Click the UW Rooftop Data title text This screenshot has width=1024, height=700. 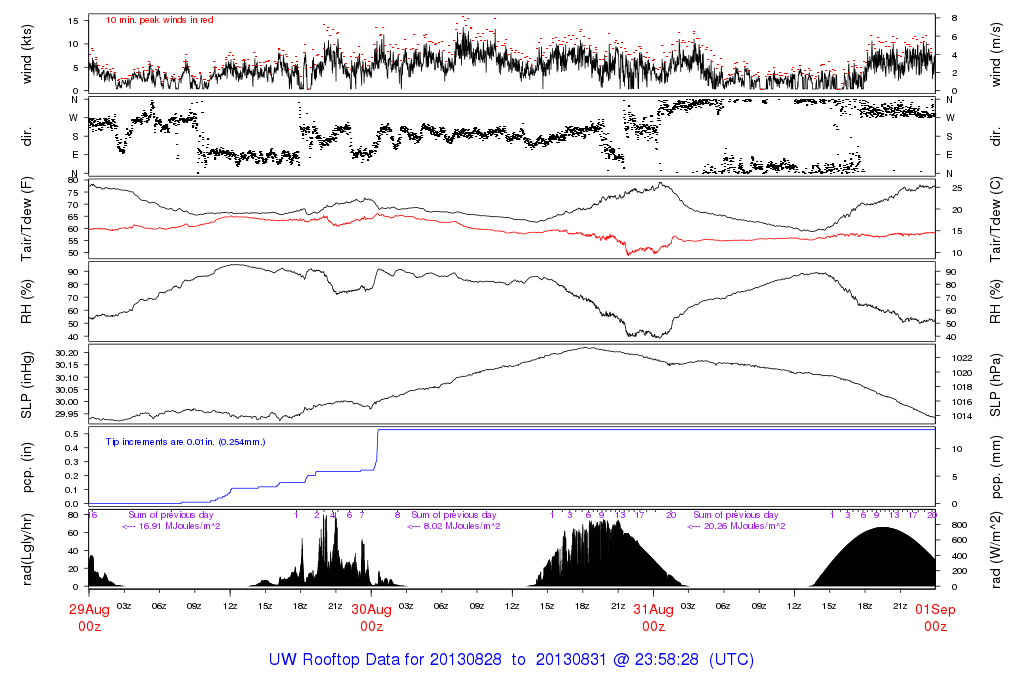pyautogui.click(x=511, y=660)
